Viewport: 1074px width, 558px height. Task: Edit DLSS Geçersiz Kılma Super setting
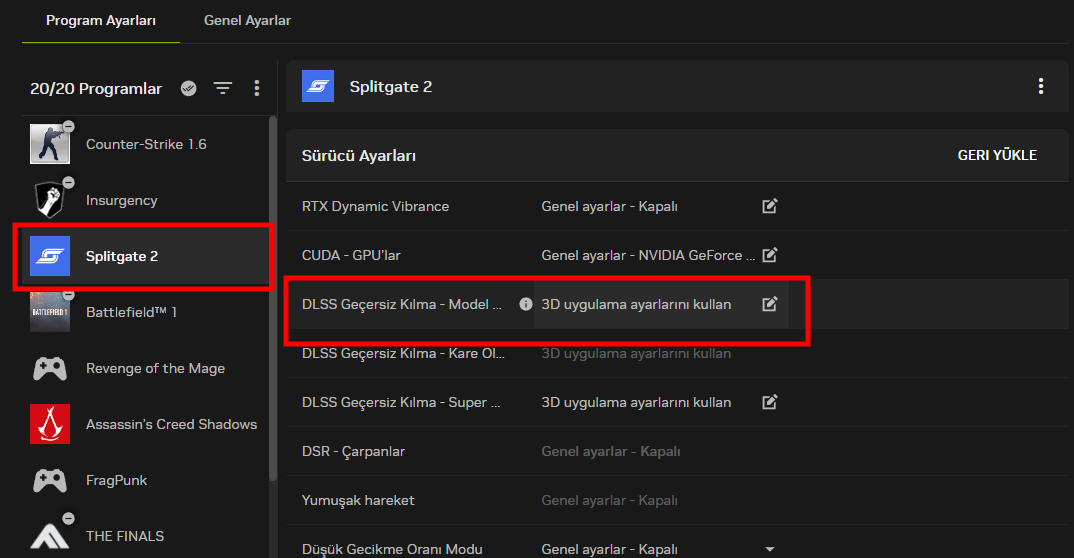770,402
